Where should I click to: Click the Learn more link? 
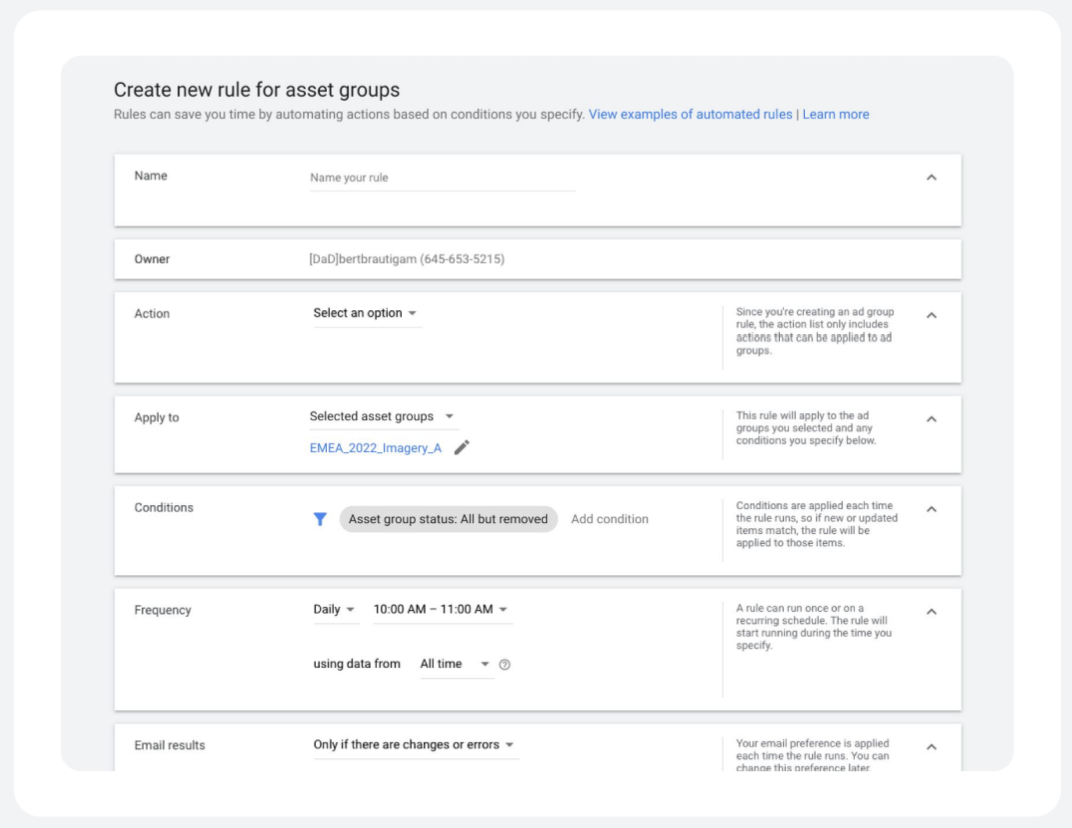pyautogui.click(x=836, y=114)
